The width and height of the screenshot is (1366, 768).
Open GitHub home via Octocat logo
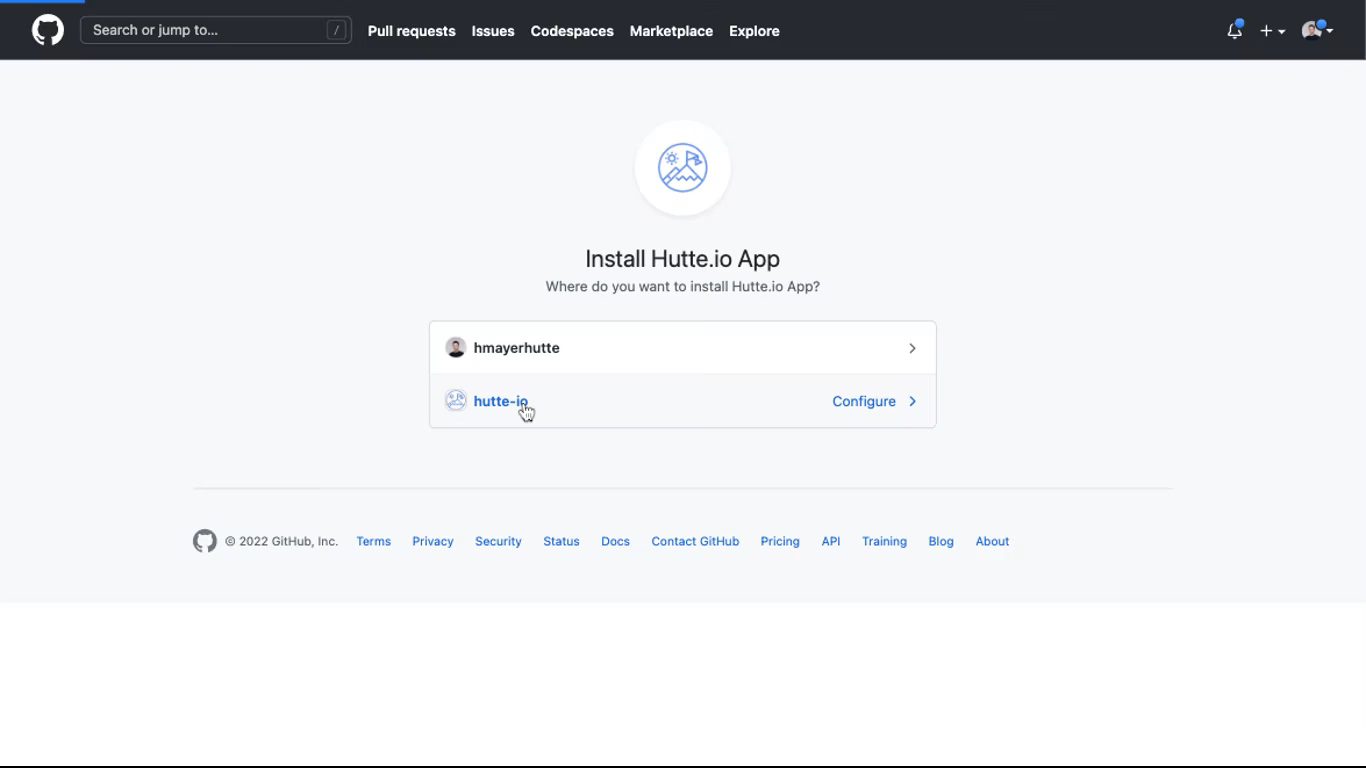coord(48,30)
